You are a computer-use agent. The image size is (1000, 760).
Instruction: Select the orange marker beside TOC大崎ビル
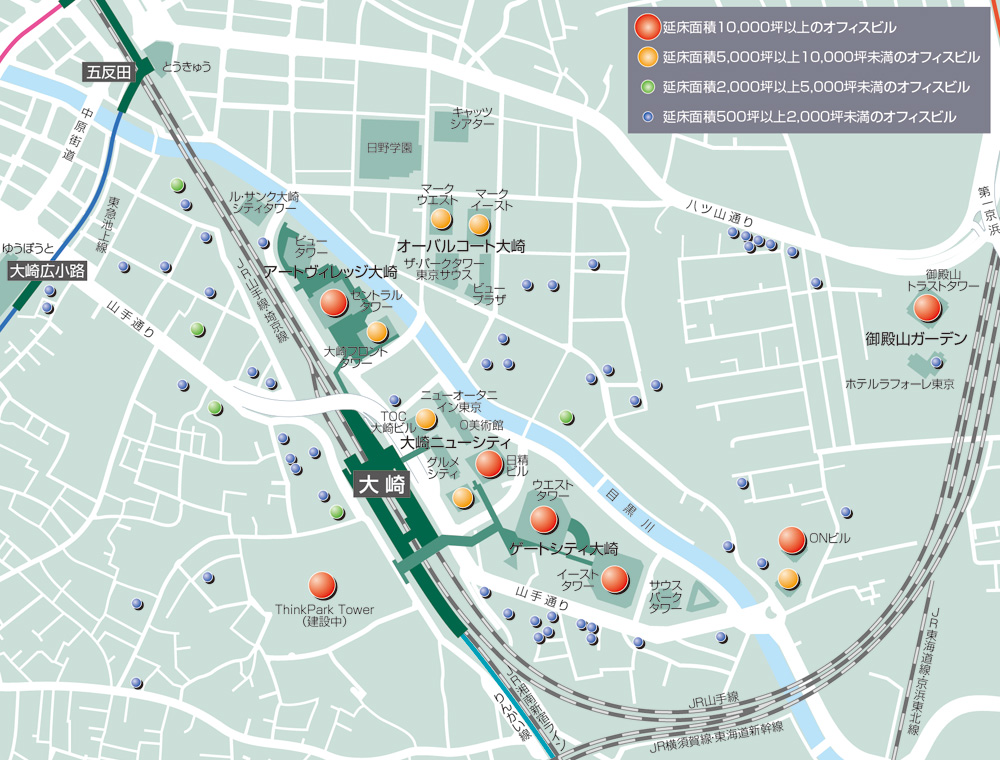426,419
